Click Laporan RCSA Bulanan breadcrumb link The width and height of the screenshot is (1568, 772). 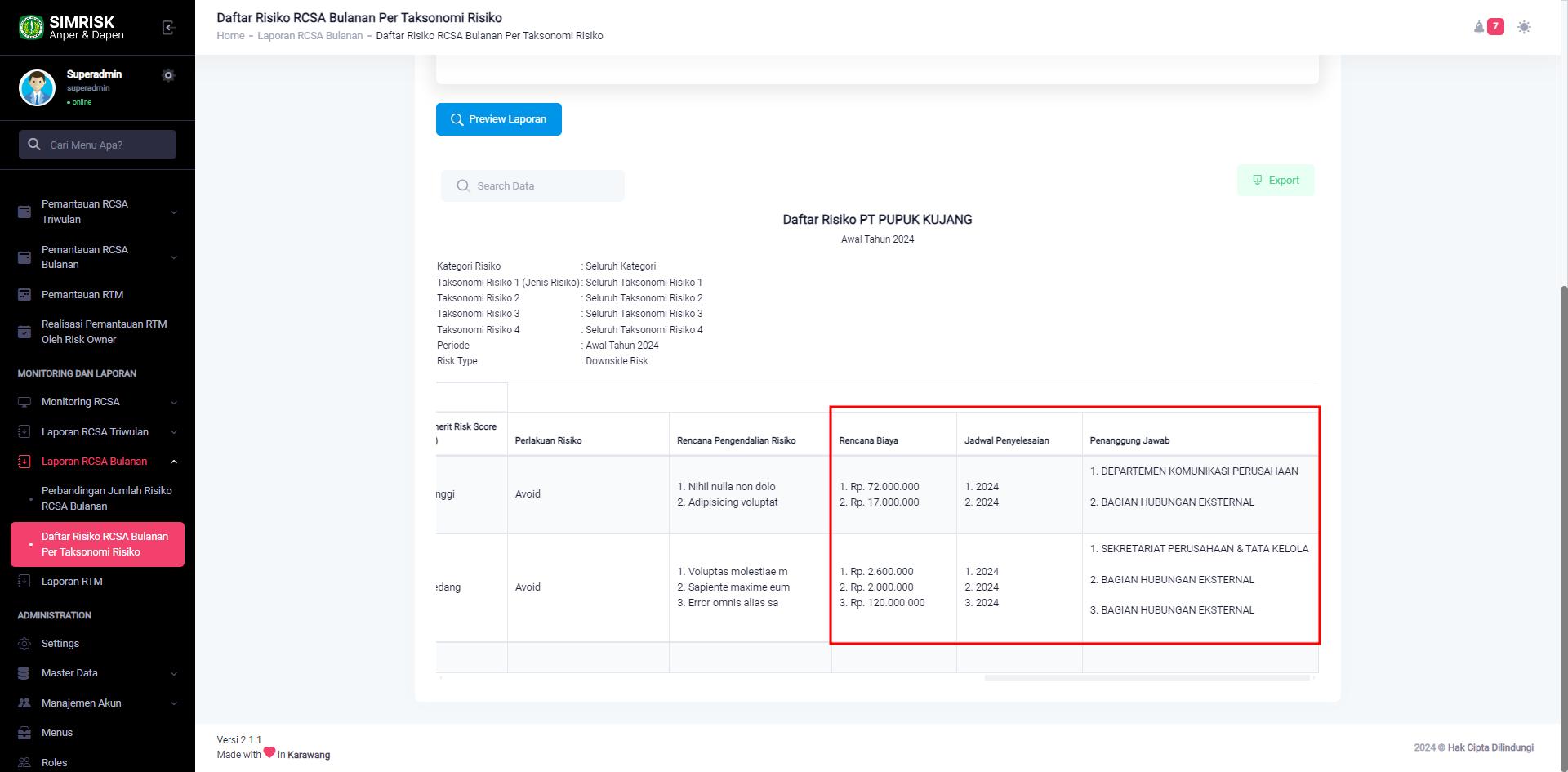(x=310, y=36)
